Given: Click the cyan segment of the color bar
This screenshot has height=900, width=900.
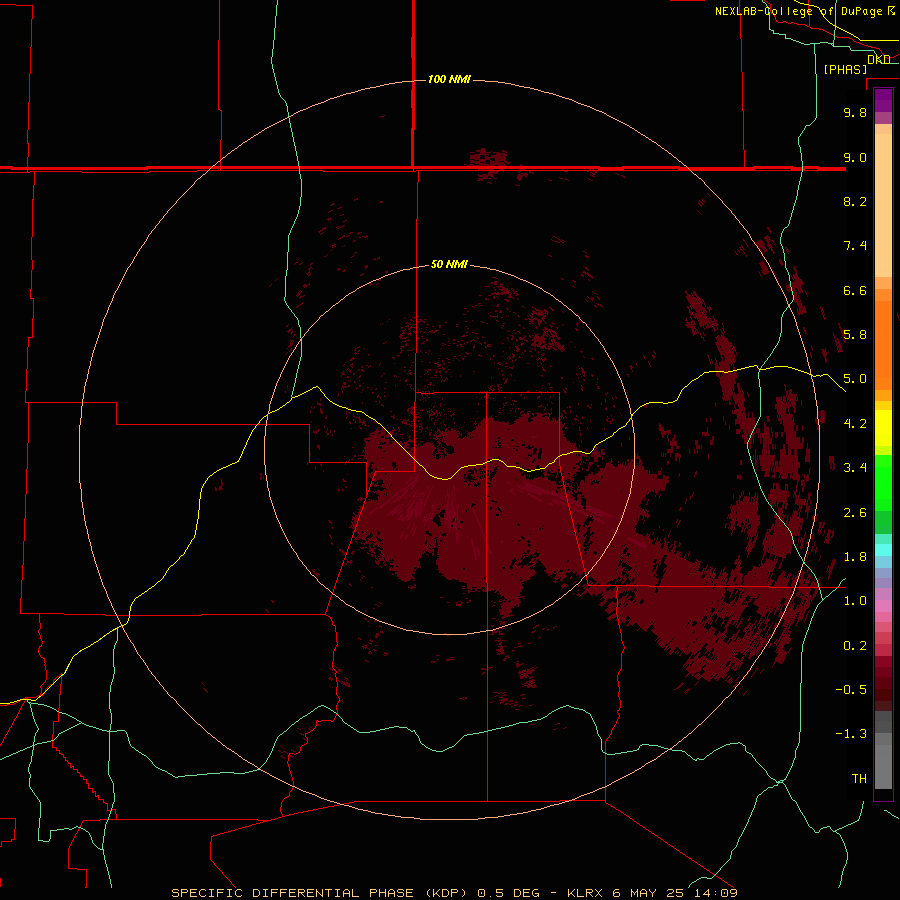Looking at the screenshot, I should tap(883, 550).
